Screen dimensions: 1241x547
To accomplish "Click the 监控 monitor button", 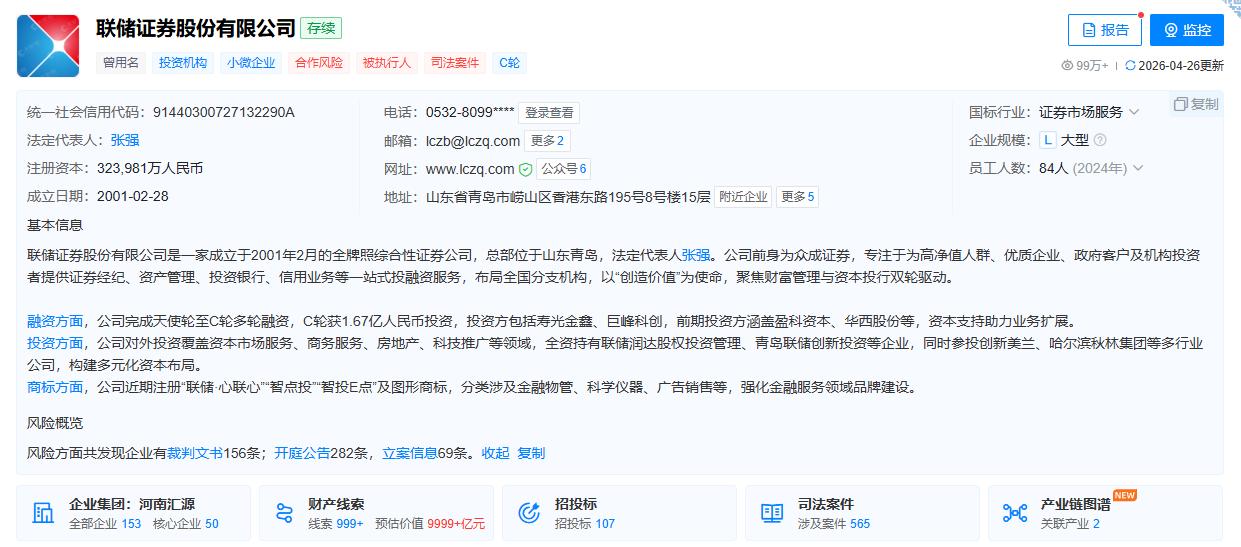I will pyautogui.click(x=1187, y=30).
